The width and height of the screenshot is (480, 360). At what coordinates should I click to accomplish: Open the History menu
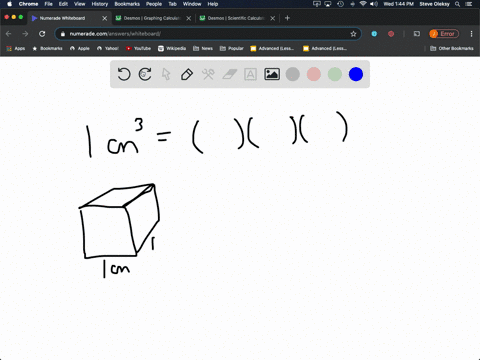point(100,4)
